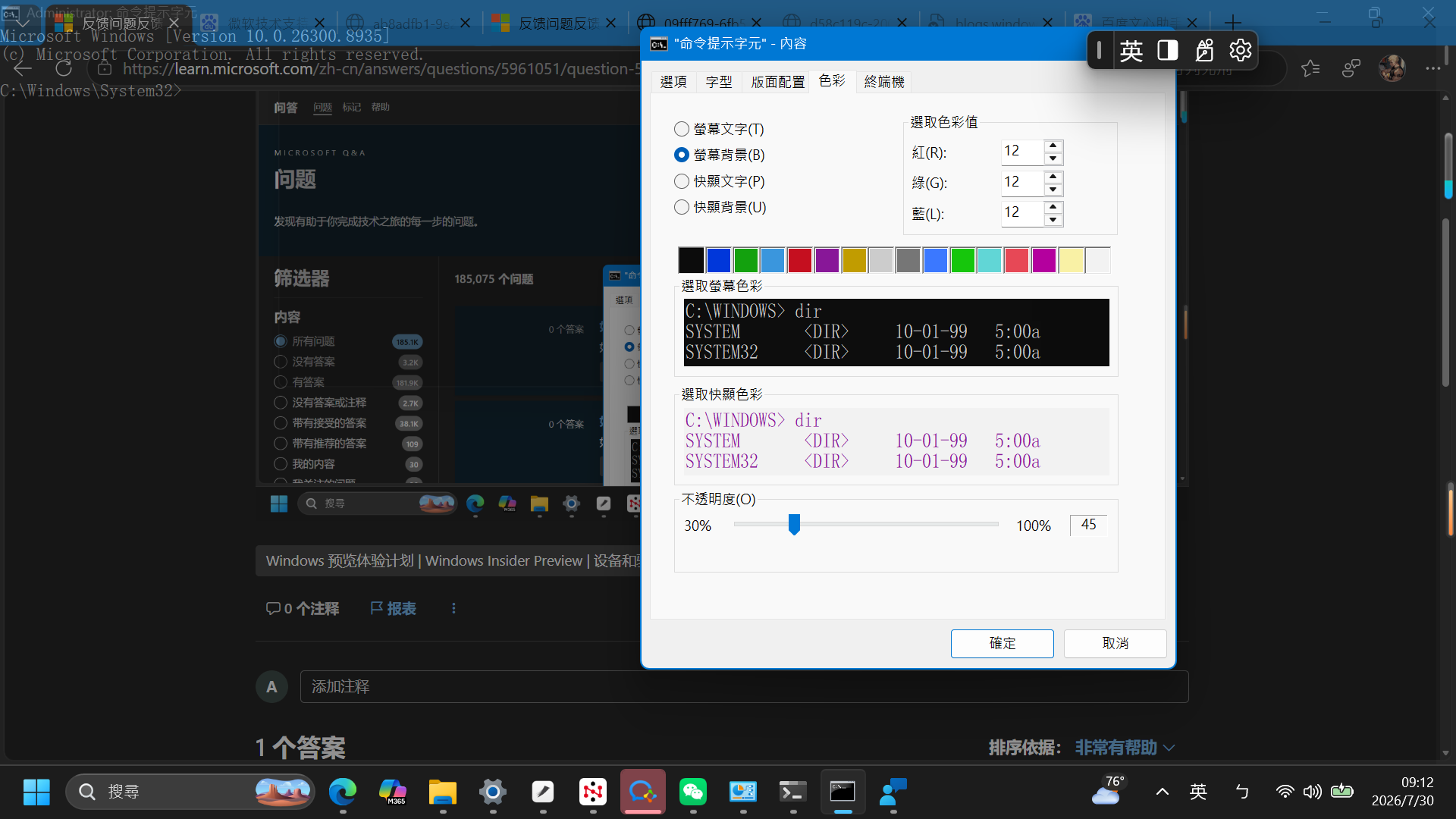Increase the 藍(L) value stepper
1456x819 pixels.
1053,207
